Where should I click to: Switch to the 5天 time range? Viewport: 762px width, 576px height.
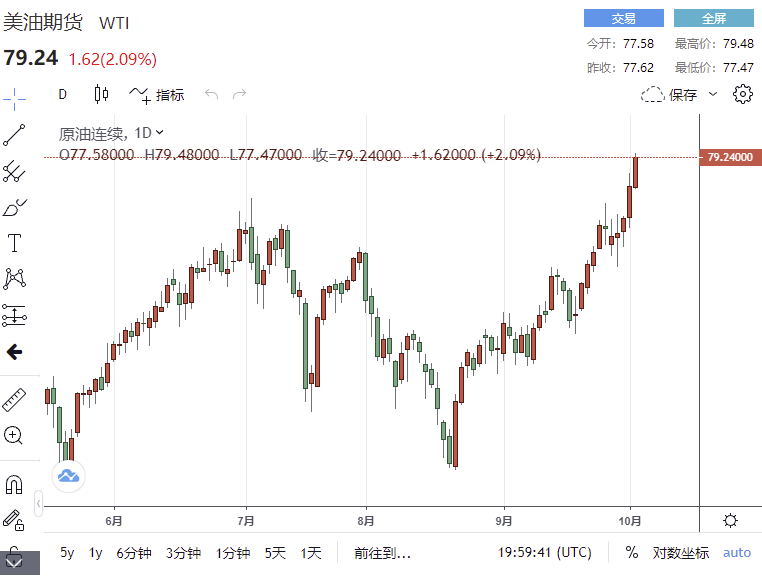click(x=275, y=552)
